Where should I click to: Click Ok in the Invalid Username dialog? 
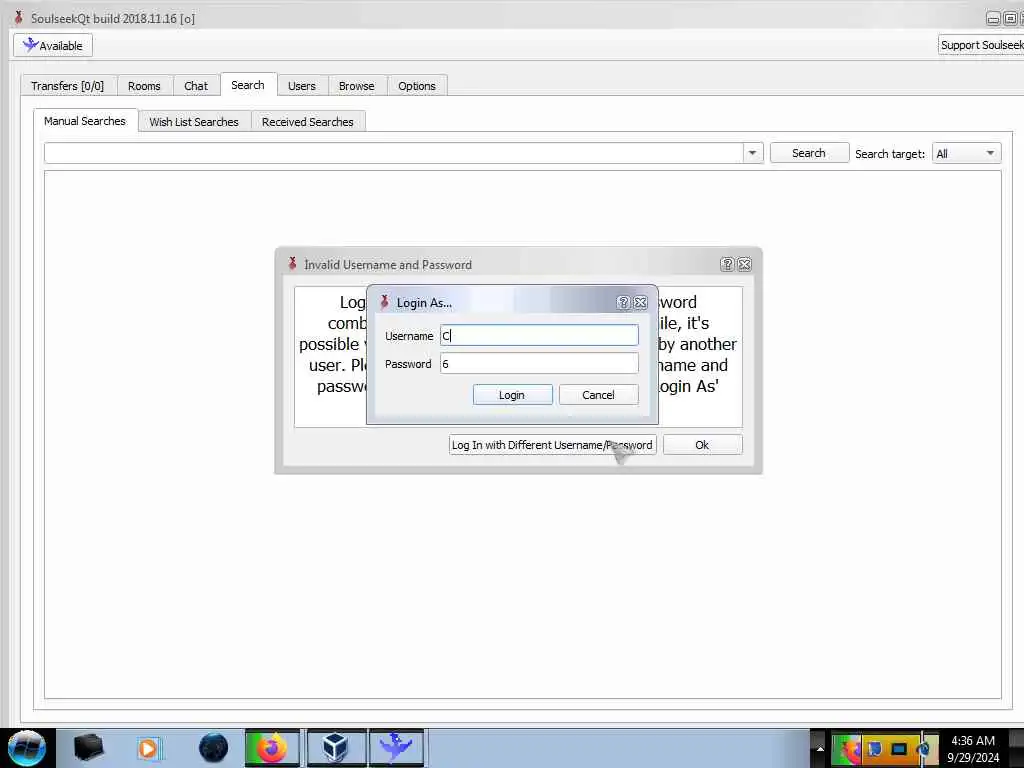point(703,445)
